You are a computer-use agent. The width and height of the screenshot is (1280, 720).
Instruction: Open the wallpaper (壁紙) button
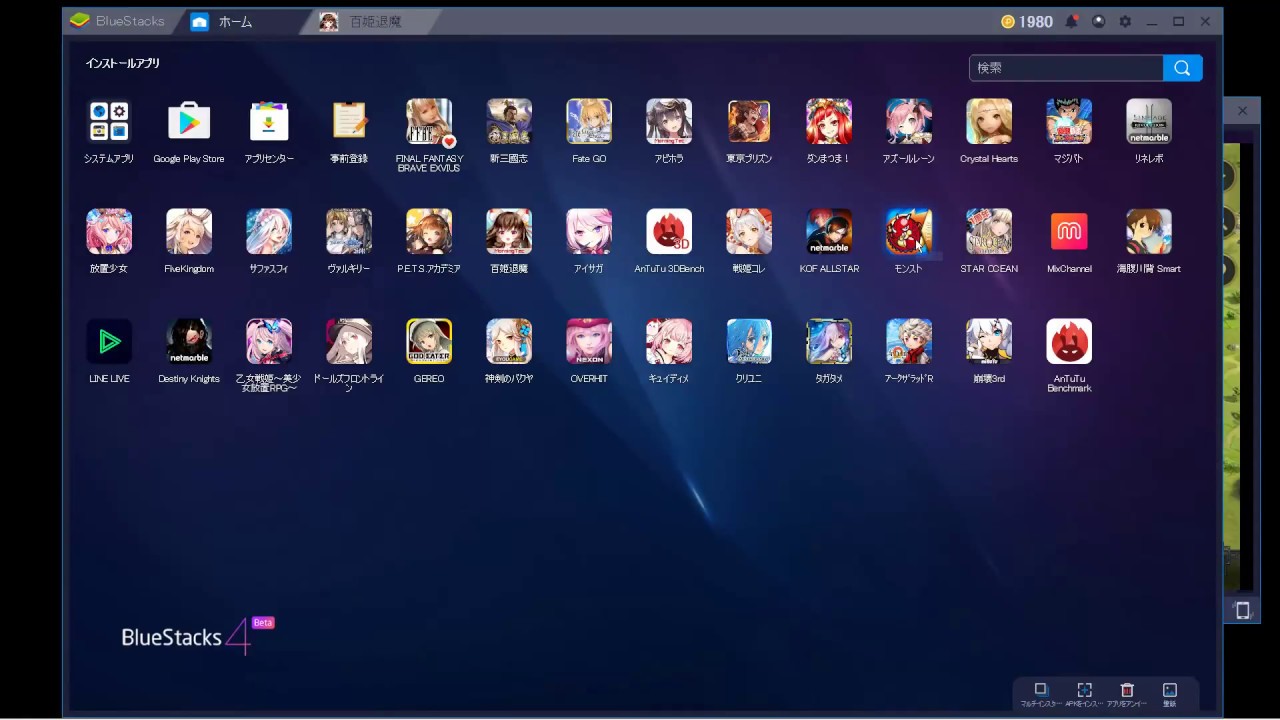[1170, 694]
